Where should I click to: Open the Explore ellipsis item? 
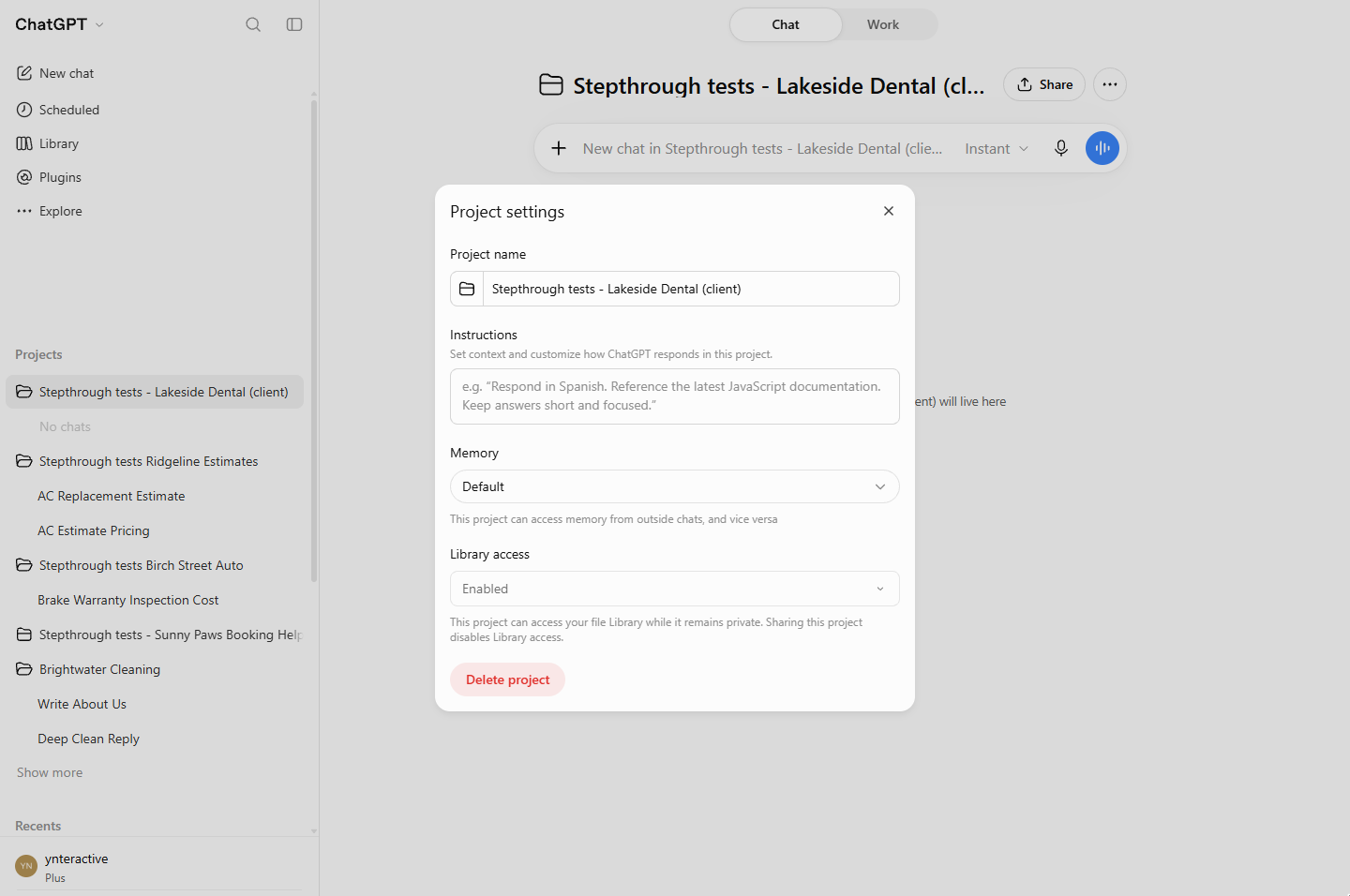[50, 211]
